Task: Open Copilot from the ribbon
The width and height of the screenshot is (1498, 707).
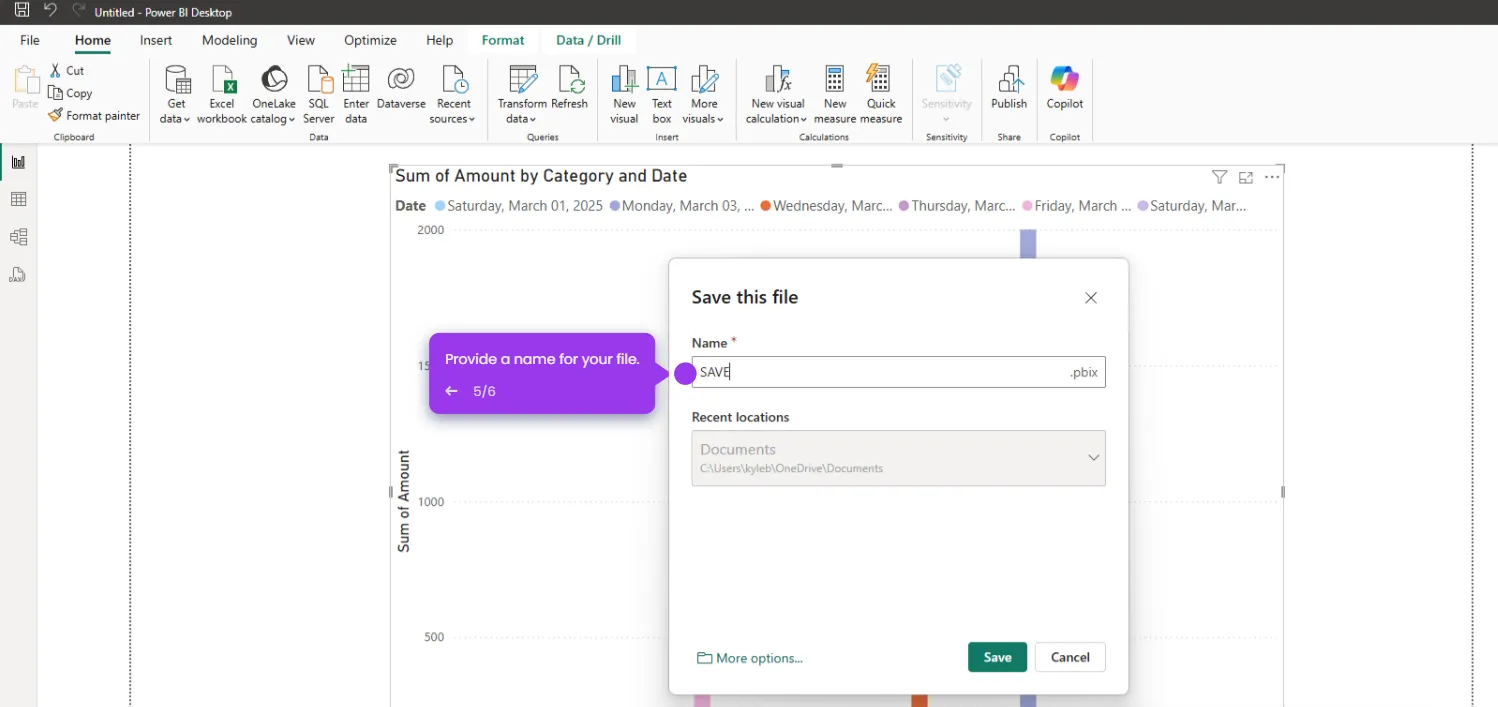Action: tap(1065, 88)
